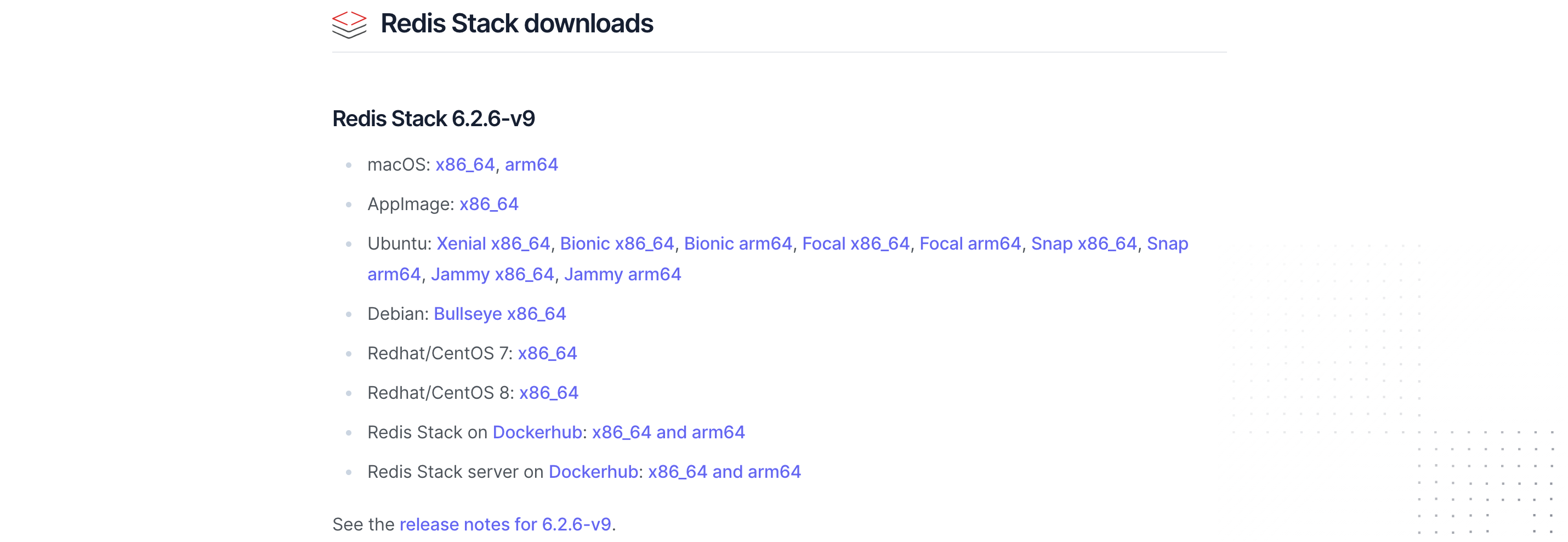Get the Ubuntu Bionic x86_64 package
Screen dimensions: 1568x542
click(x=617, y=244)
